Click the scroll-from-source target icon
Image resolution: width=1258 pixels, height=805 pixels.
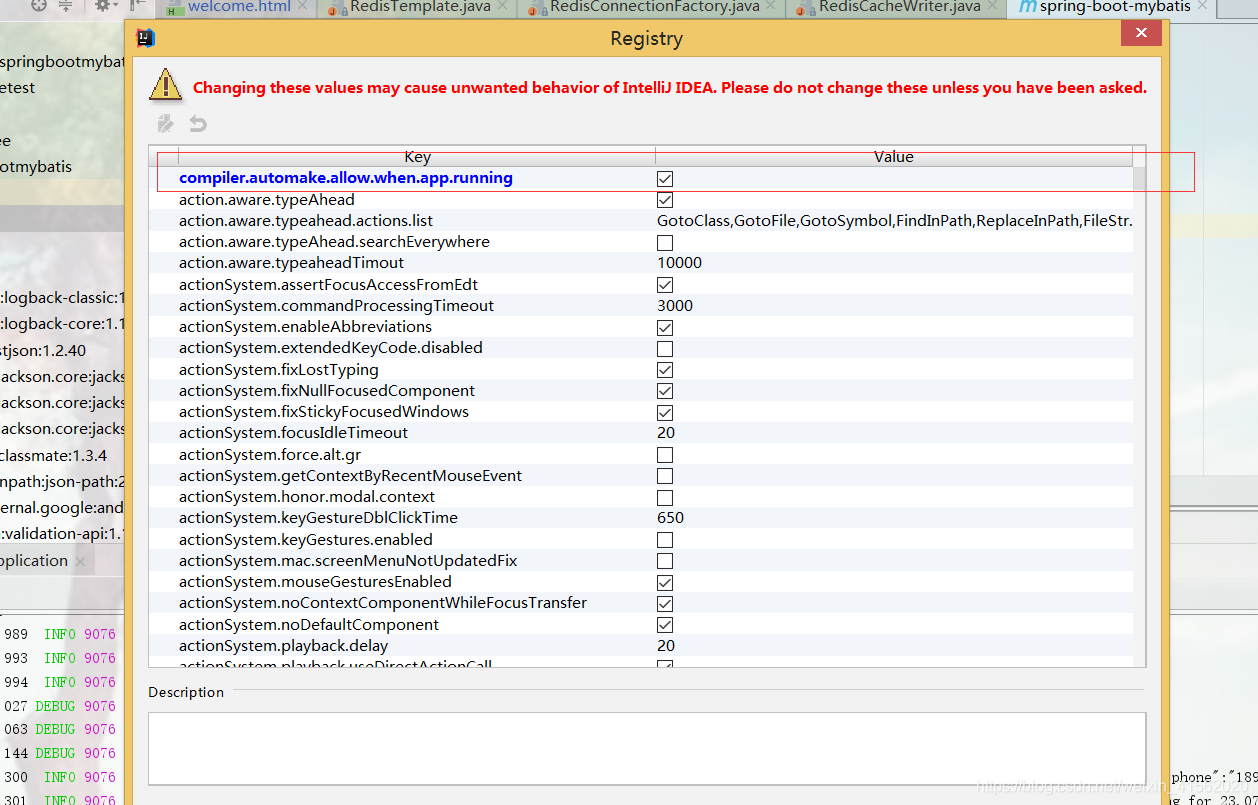coord(39,6)
